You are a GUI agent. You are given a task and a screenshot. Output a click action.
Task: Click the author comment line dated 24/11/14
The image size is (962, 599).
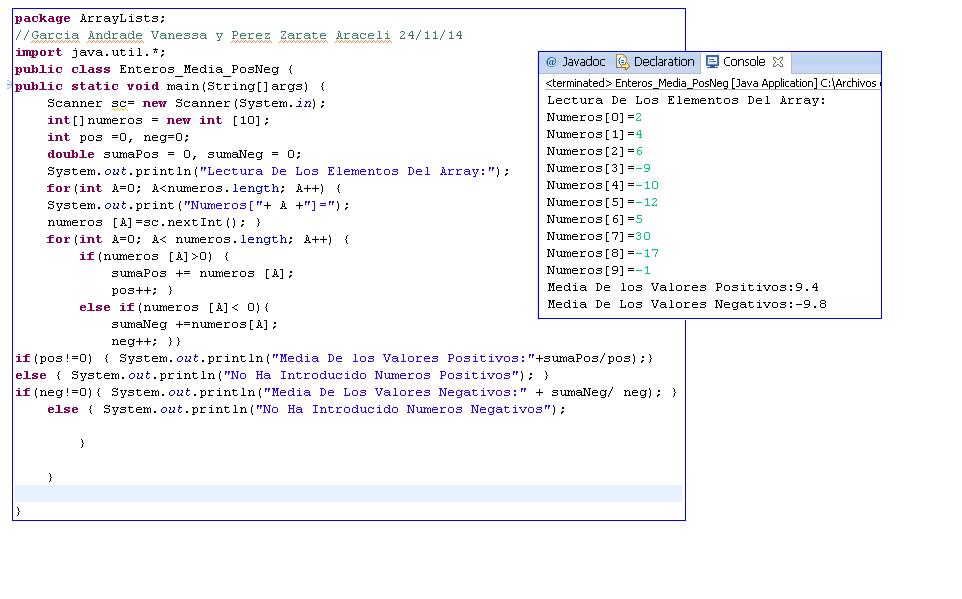click(x=239, y=36)
